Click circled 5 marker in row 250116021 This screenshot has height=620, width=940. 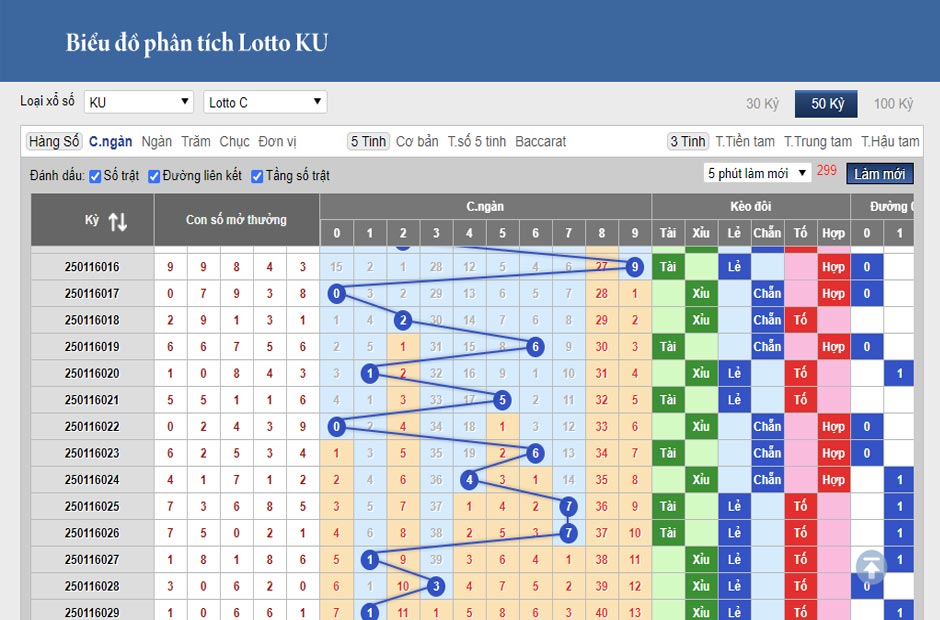tap(502, 400)
